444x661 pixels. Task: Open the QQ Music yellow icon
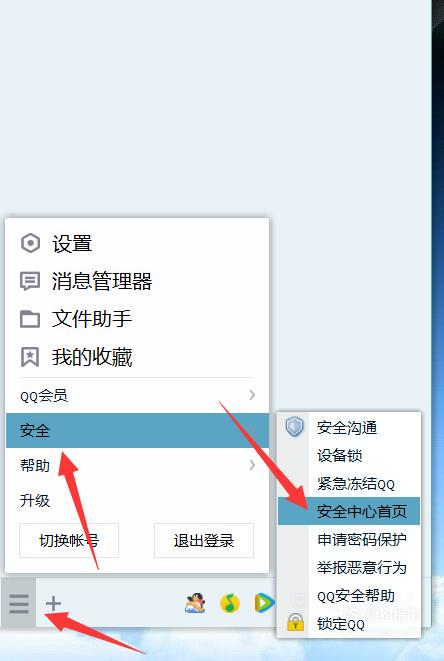click(230, 603)
